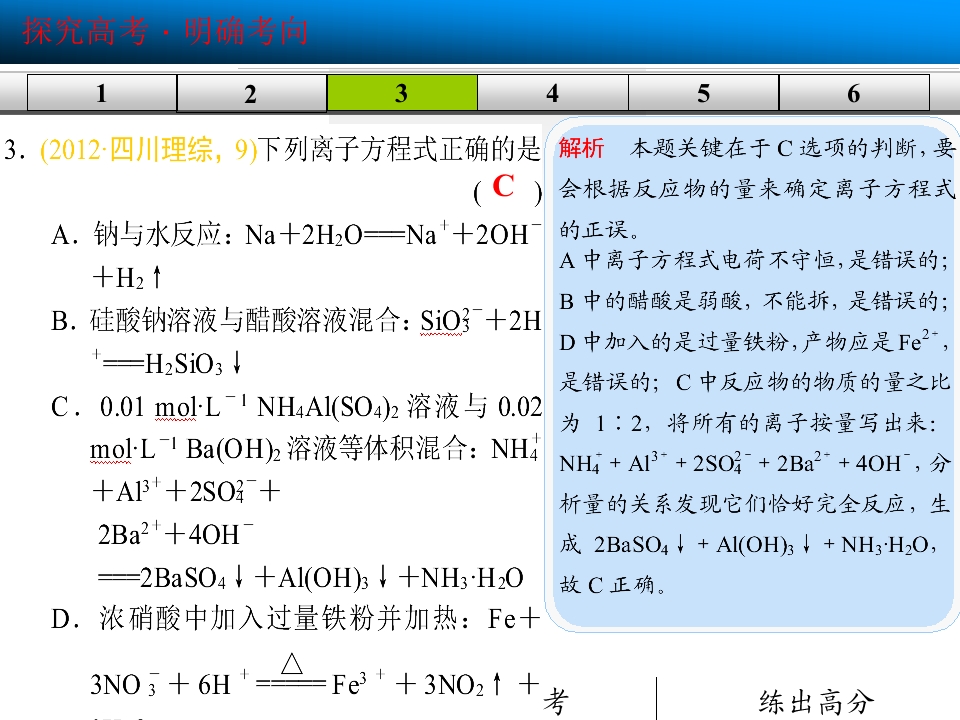Click the yellow source citation 2012·四川理综
This screenshot has width=960, height=720.
point(149,150)
